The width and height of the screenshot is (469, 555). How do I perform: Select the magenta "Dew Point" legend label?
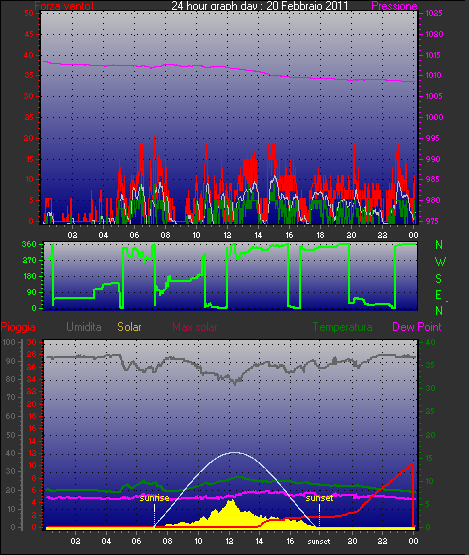coord(417,327)
